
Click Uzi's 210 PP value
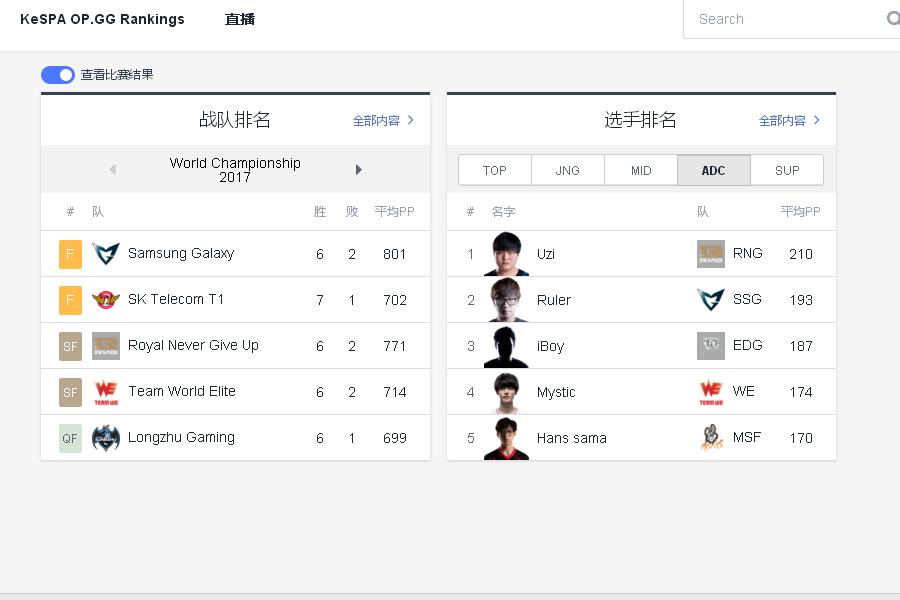[801, 254]
